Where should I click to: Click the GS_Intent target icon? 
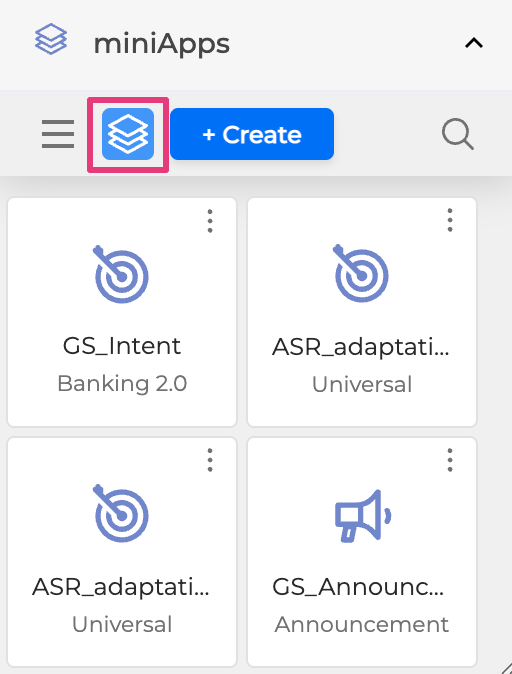121,274
